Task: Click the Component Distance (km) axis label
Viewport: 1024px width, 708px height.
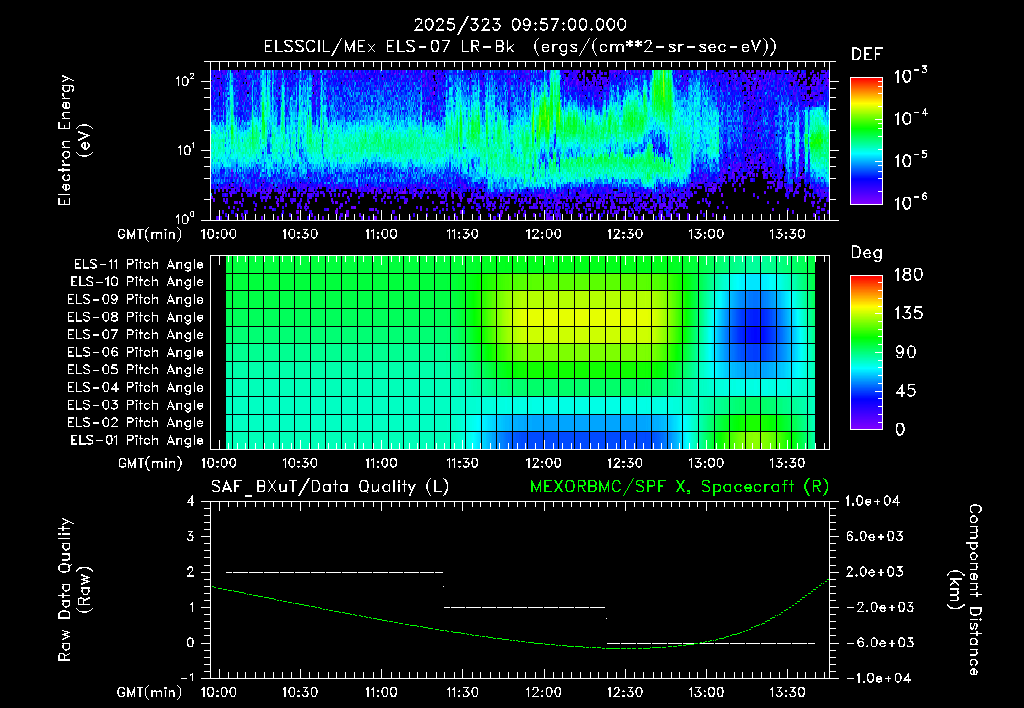Action: pos(965,590)
